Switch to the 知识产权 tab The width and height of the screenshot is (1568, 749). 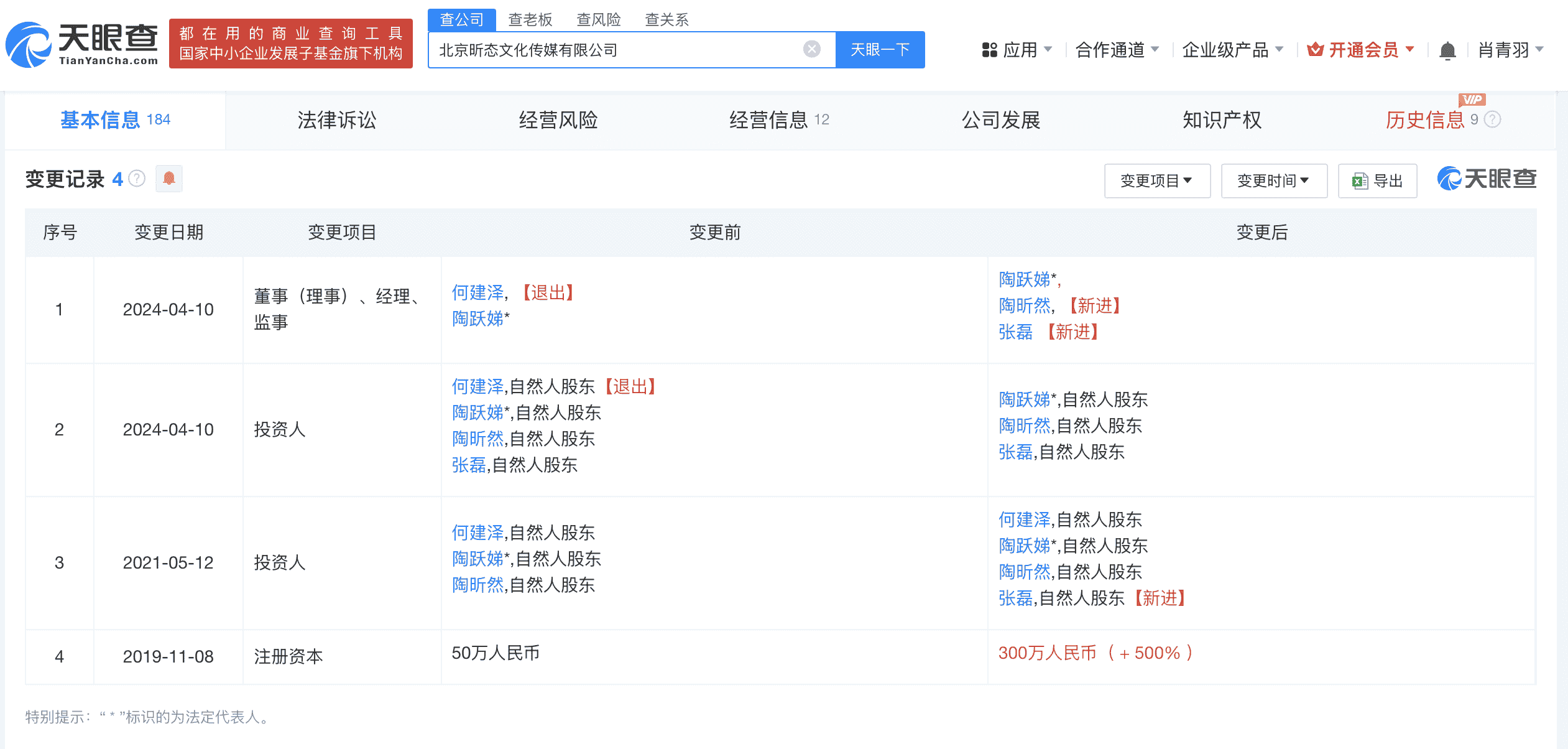pos(1221,120)
